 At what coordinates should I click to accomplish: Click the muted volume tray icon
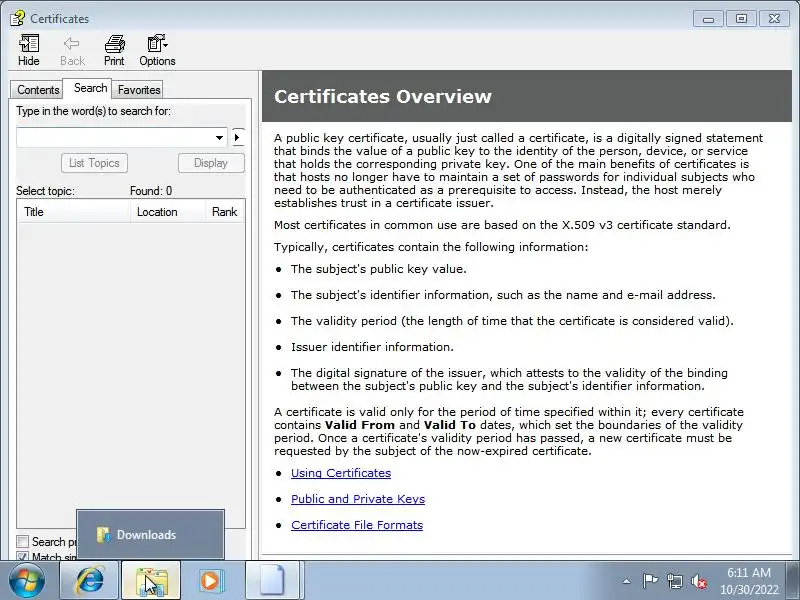point(698,581)
